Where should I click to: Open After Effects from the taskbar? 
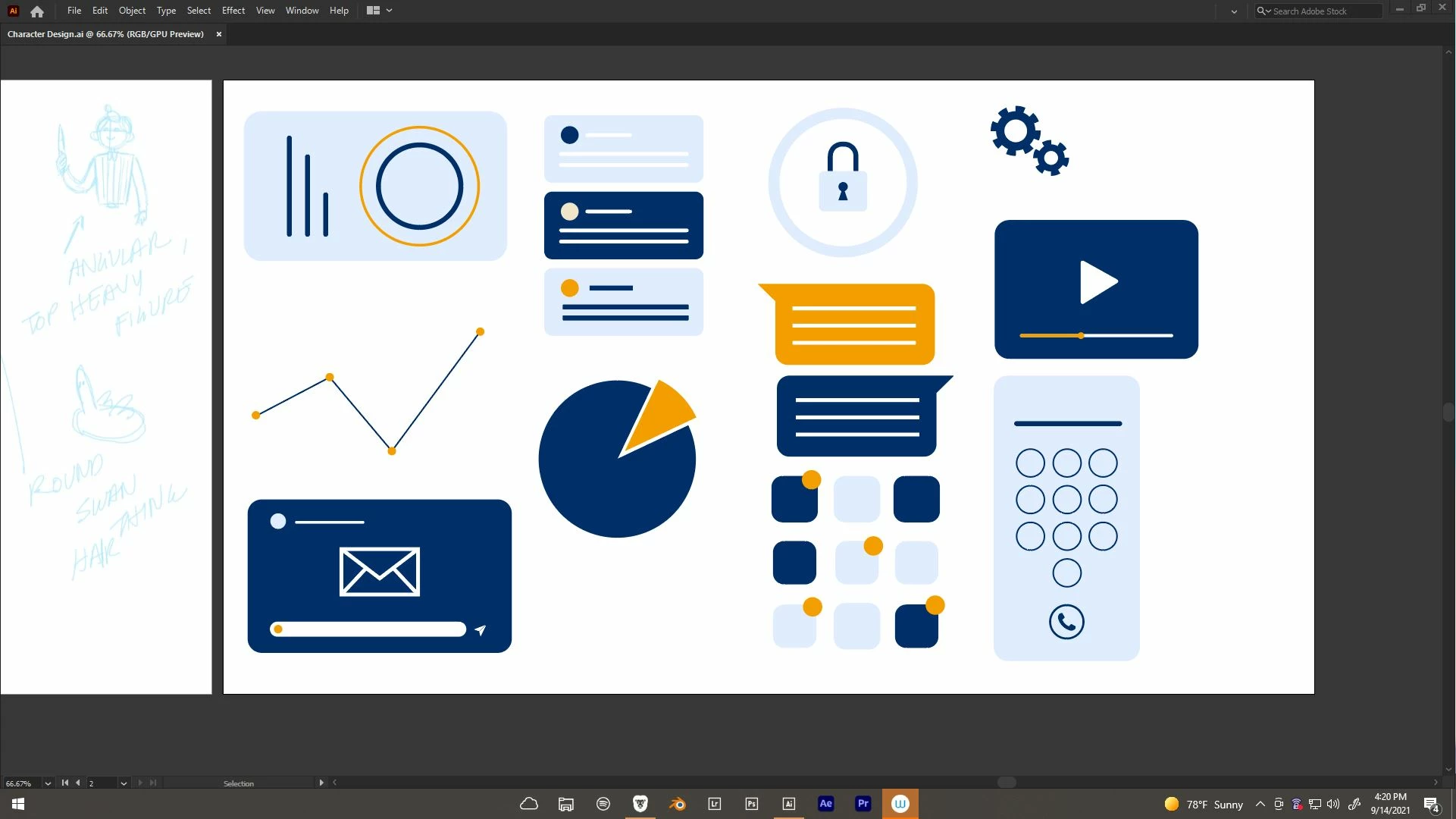click(825, 804)
